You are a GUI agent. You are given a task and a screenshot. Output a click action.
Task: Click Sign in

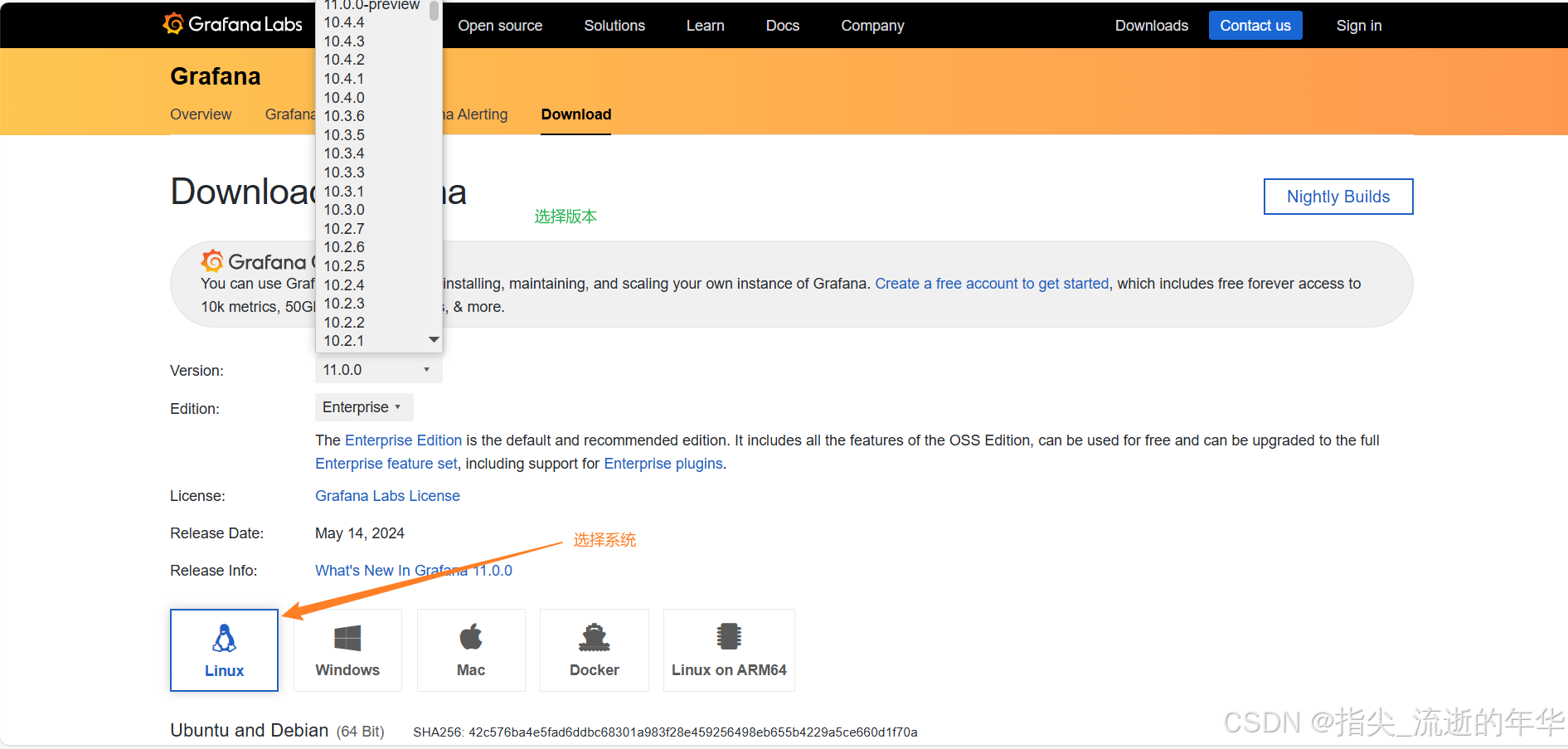[1359, 26]
